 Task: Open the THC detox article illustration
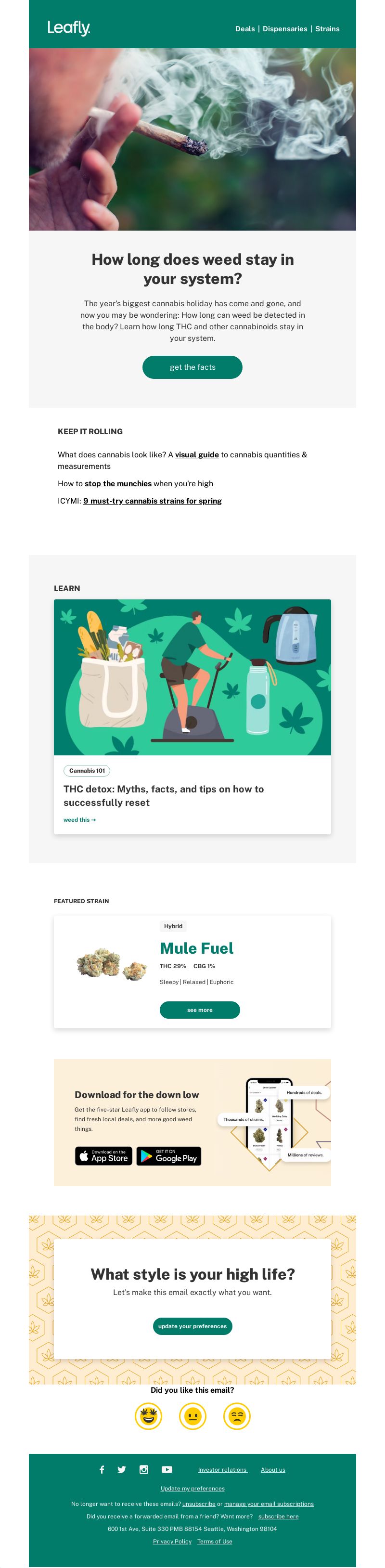[192, 677]
